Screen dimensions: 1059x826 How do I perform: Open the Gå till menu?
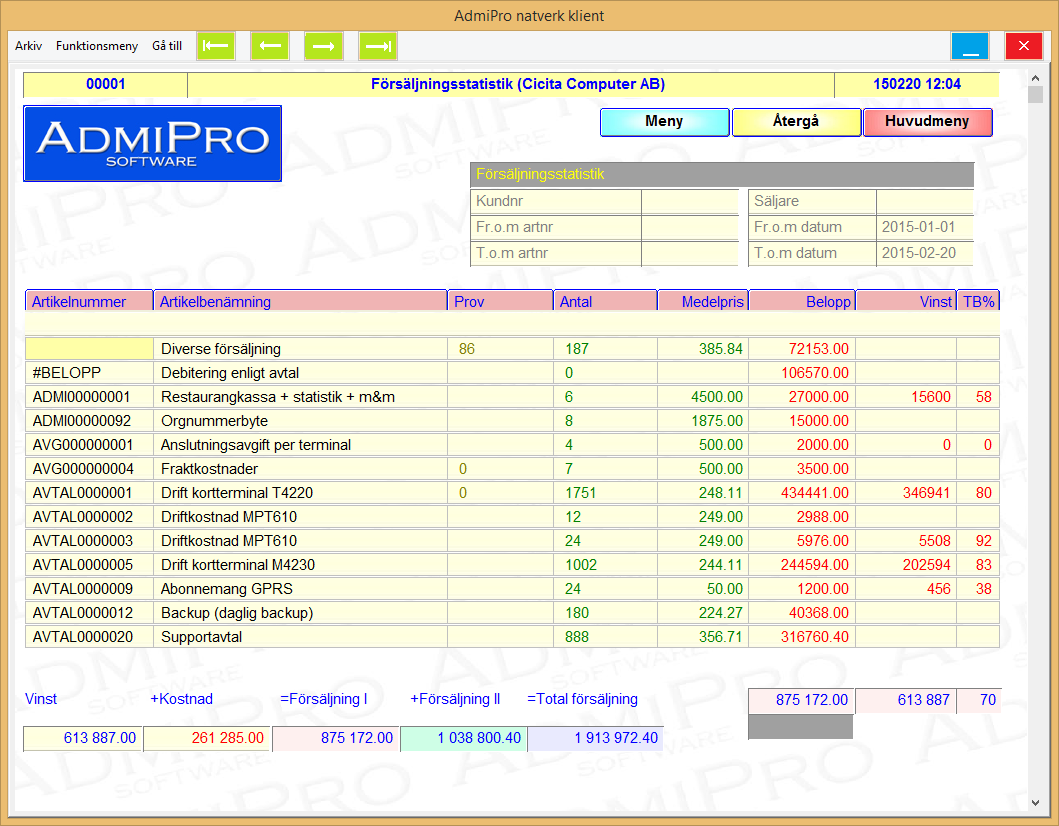(167, 46)
